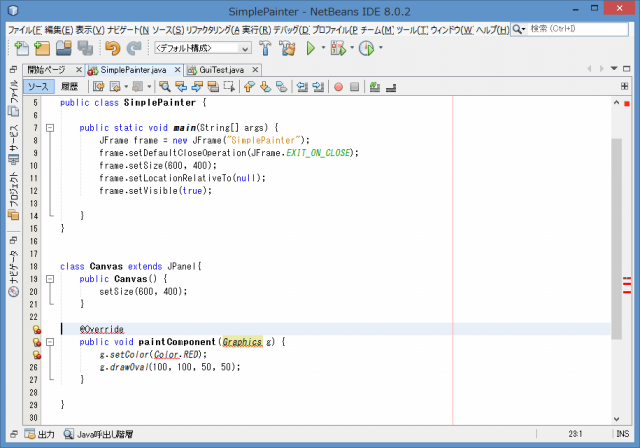Go to Next Bookmark icon
640x448 pixels.
point(265,86)
